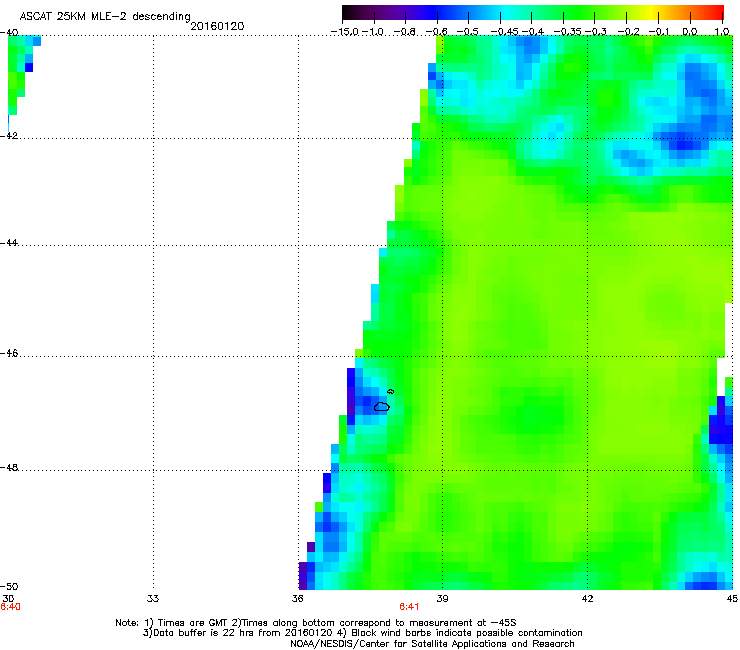Click the small black island outline above the larger one
740x650 pixels.
pos(390,391)
